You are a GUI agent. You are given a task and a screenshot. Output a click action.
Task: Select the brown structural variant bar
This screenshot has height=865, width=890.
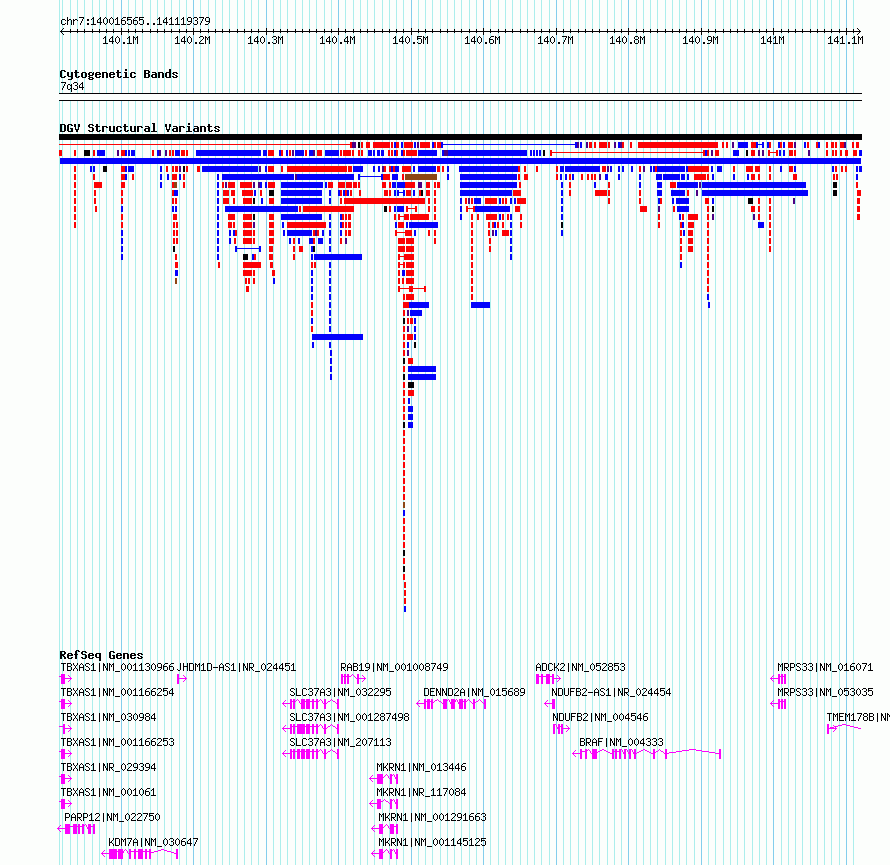tap(421, 177)
